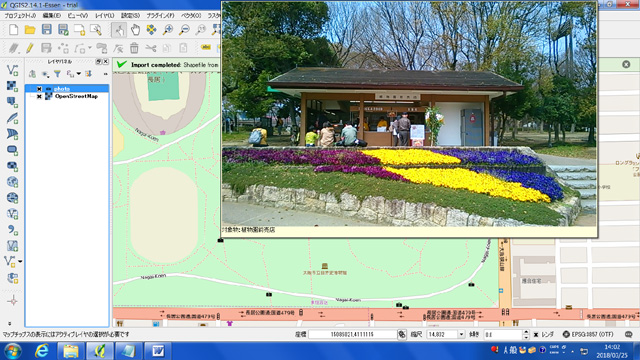Open the Plugins menu
Viewport: 640px width, 360px height.
click(x=160, y=16)
